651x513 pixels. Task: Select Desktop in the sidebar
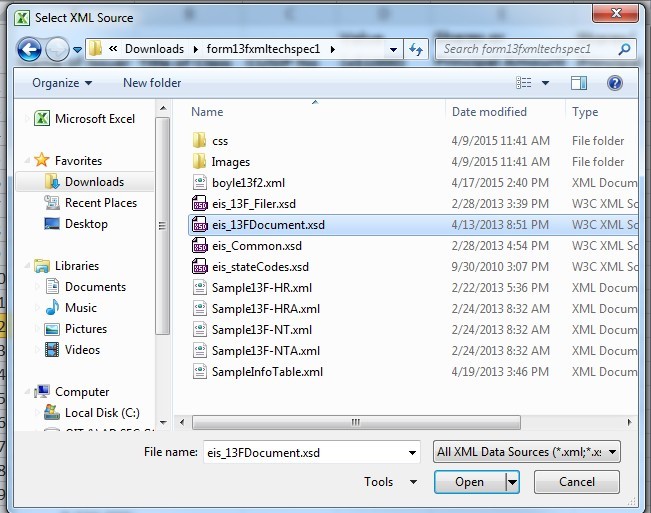[76, 224]
